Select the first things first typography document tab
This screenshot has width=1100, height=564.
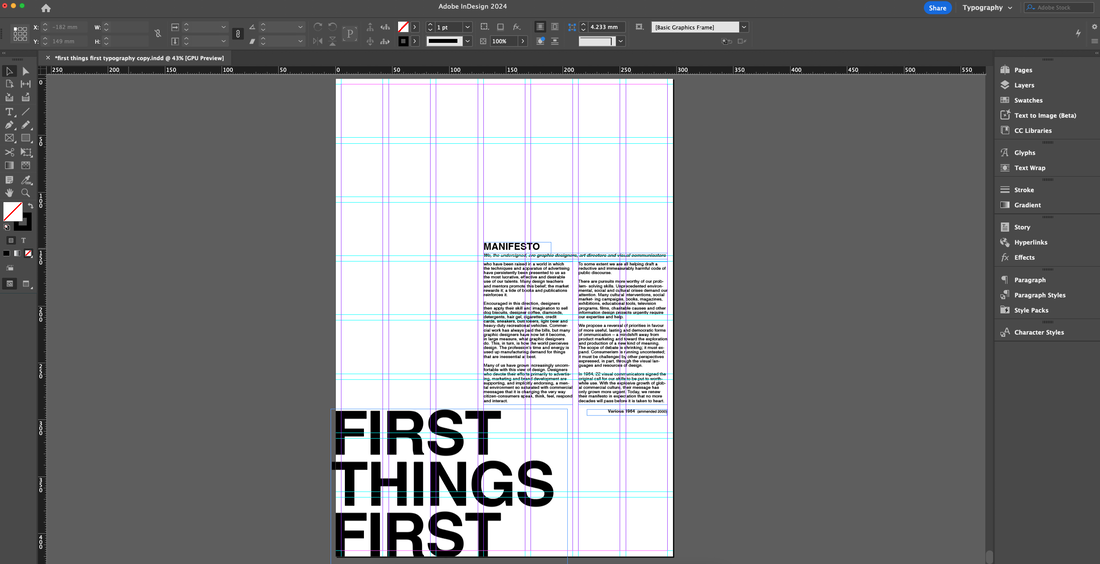[139, 58]
